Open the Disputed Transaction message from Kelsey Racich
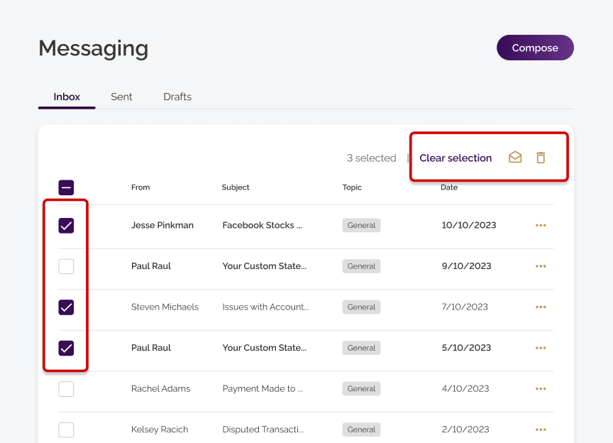Viewport: 613px width, 443px height. point(264,430)
